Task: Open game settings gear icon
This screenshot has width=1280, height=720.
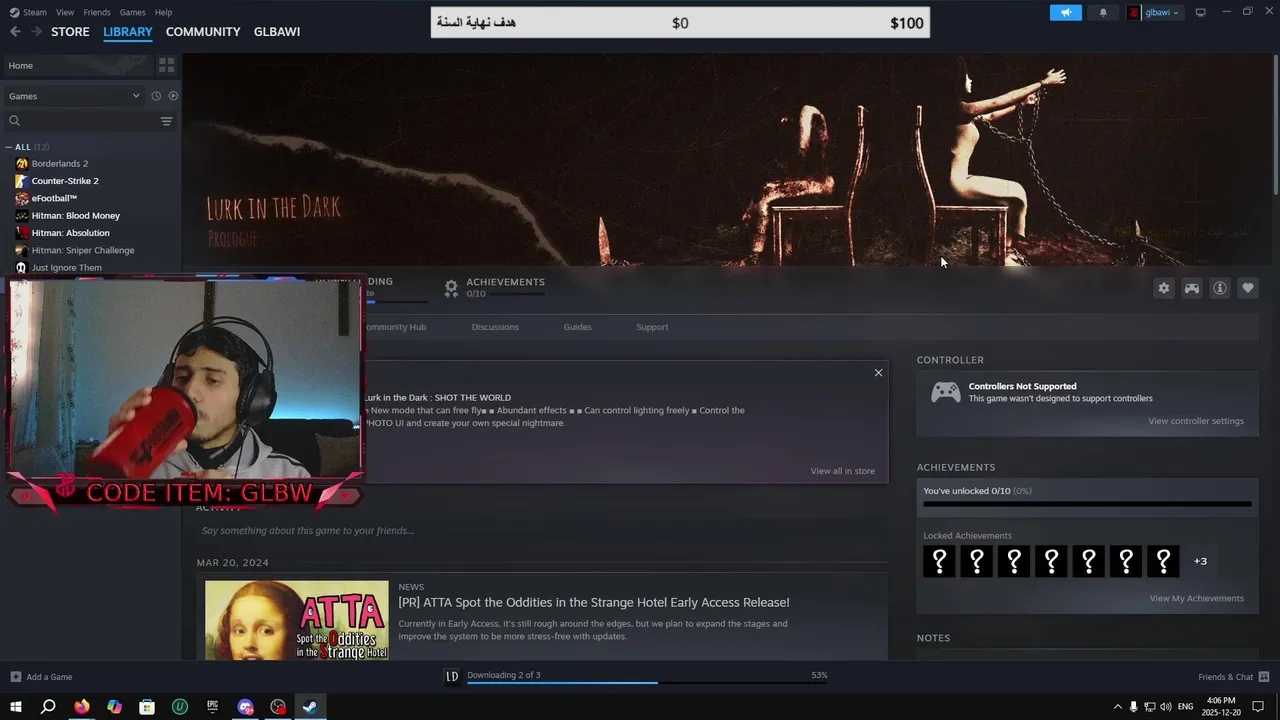Action: [1164, 288]
